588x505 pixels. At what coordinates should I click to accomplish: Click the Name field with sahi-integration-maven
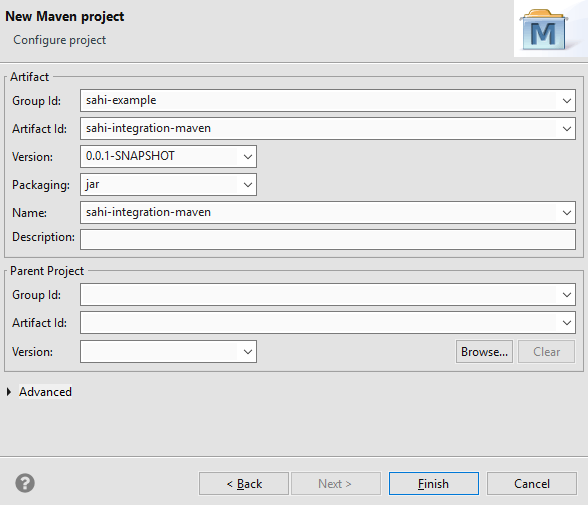[x=319, y=213]
